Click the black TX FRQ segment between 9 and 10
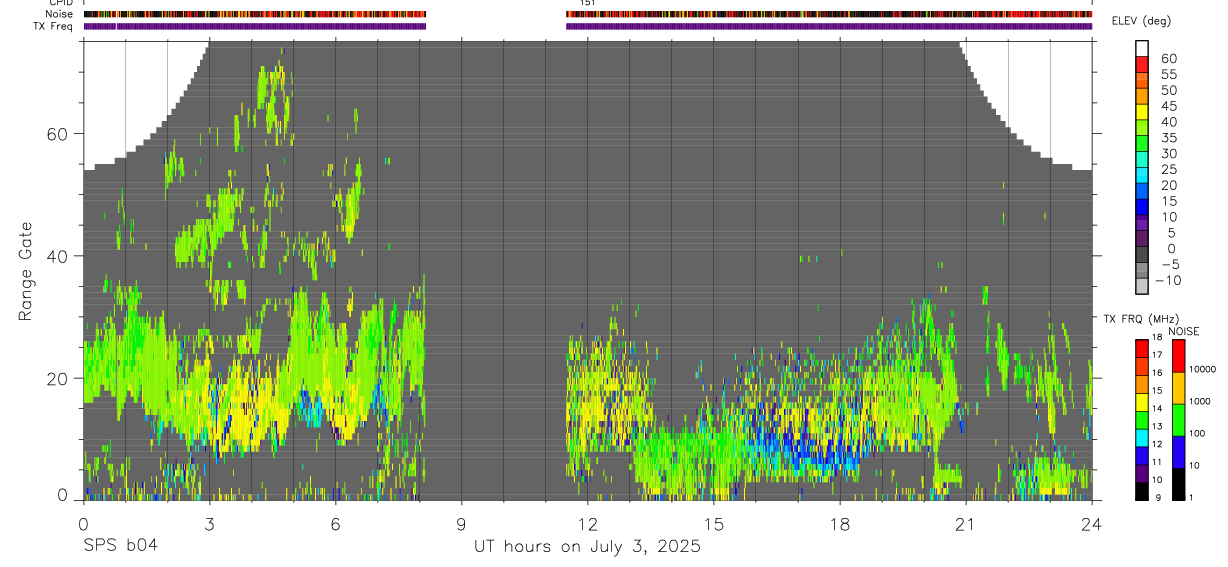The width and height of the screenshot is (1228, 567). tap(1142, 491)
